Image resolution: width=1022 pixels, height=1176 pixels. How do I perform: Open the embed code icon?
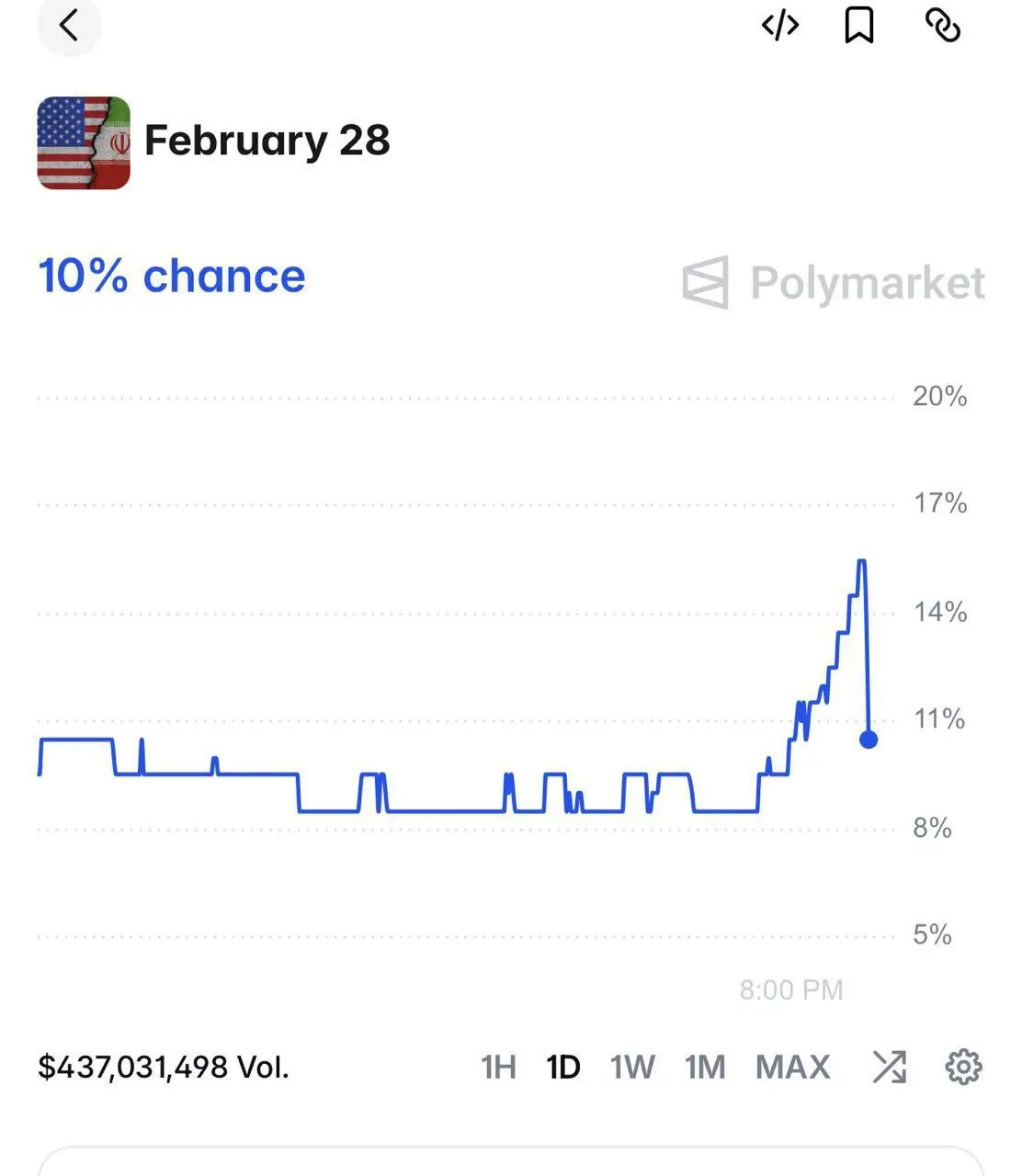tap(780, 26)
